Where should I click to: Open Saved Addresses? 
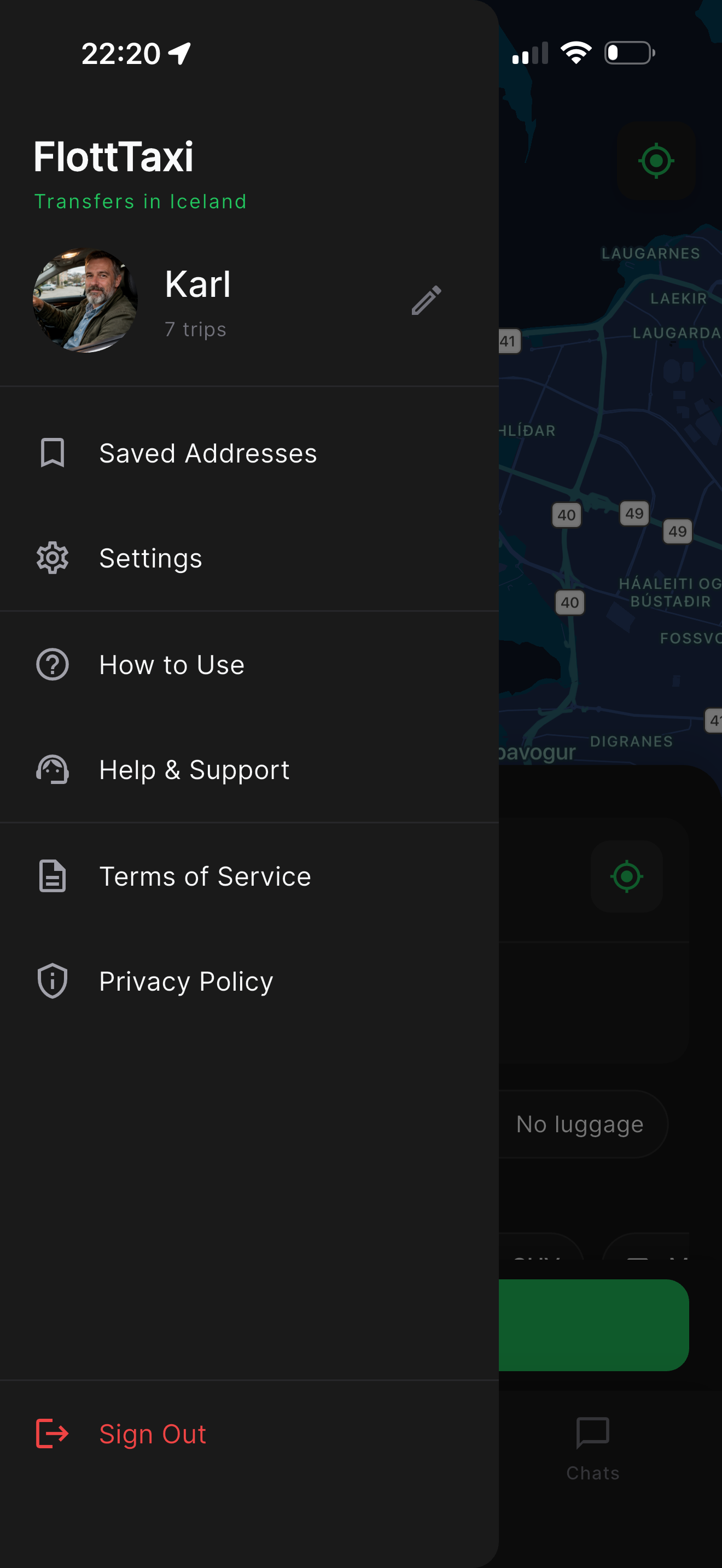tap(249, 453)
